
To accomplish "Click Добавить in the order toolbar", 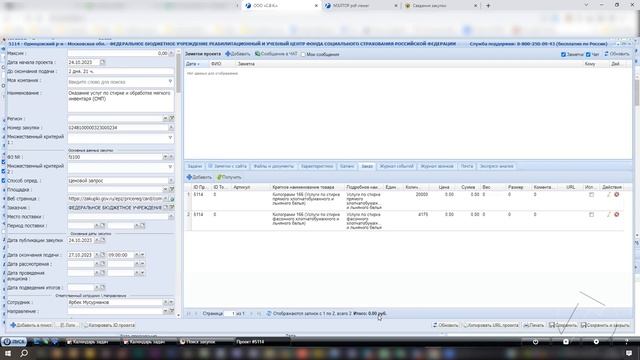I will click(x=199, y=177).
